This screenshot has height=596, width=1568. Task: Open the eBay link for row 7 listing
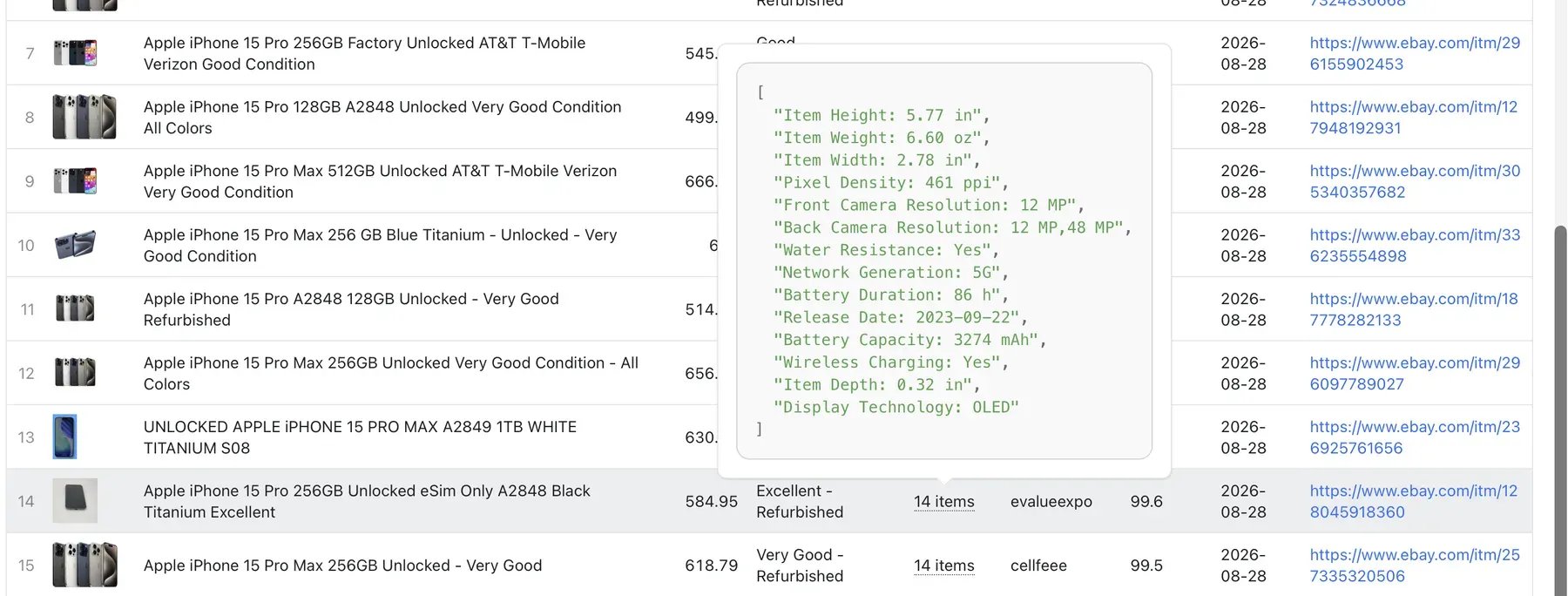click(x=1415, y=53)
